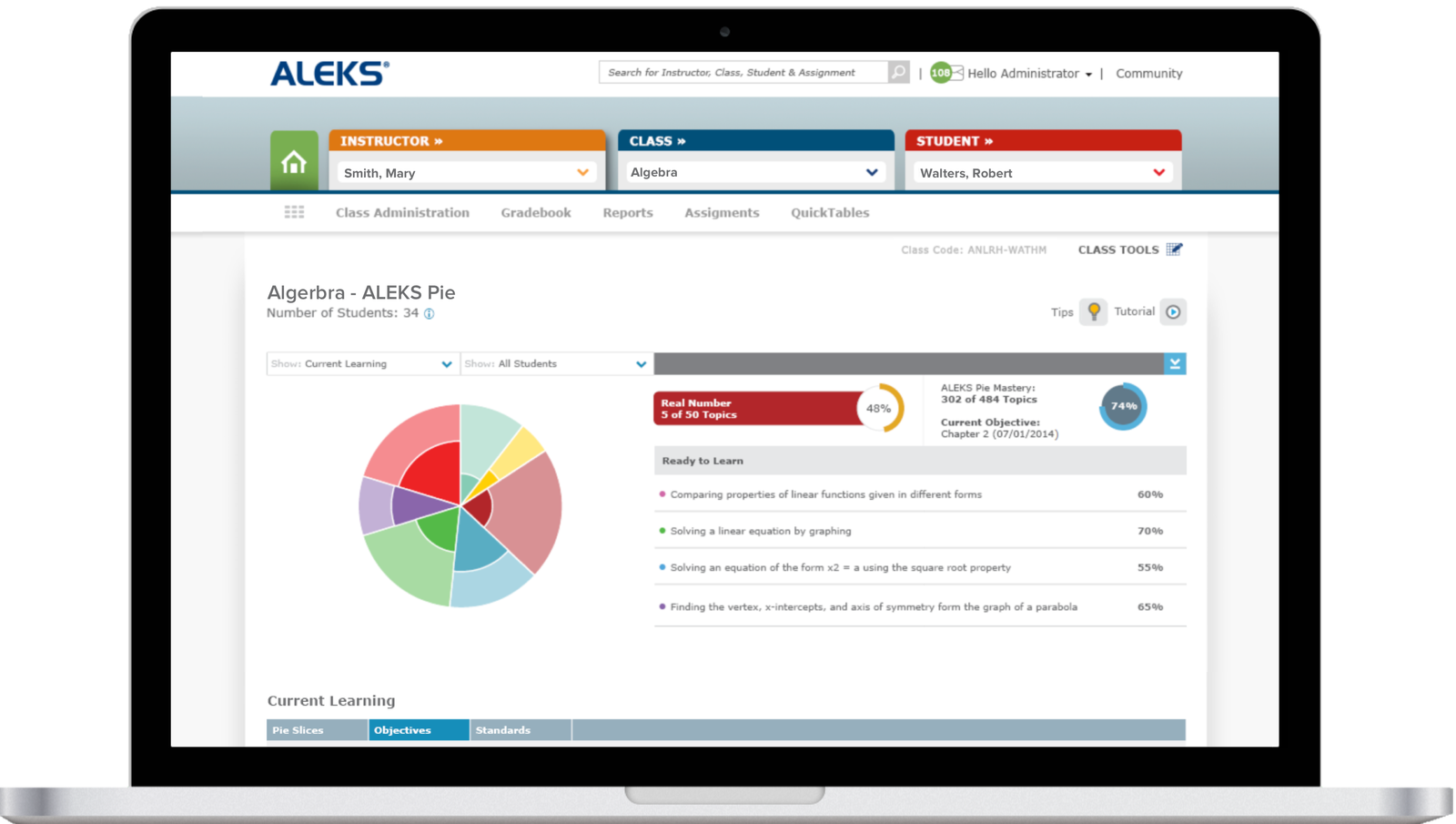Click the CLASS TOOLS label
Viewport: 1456px width, 824px height.
pos(1118,249)
